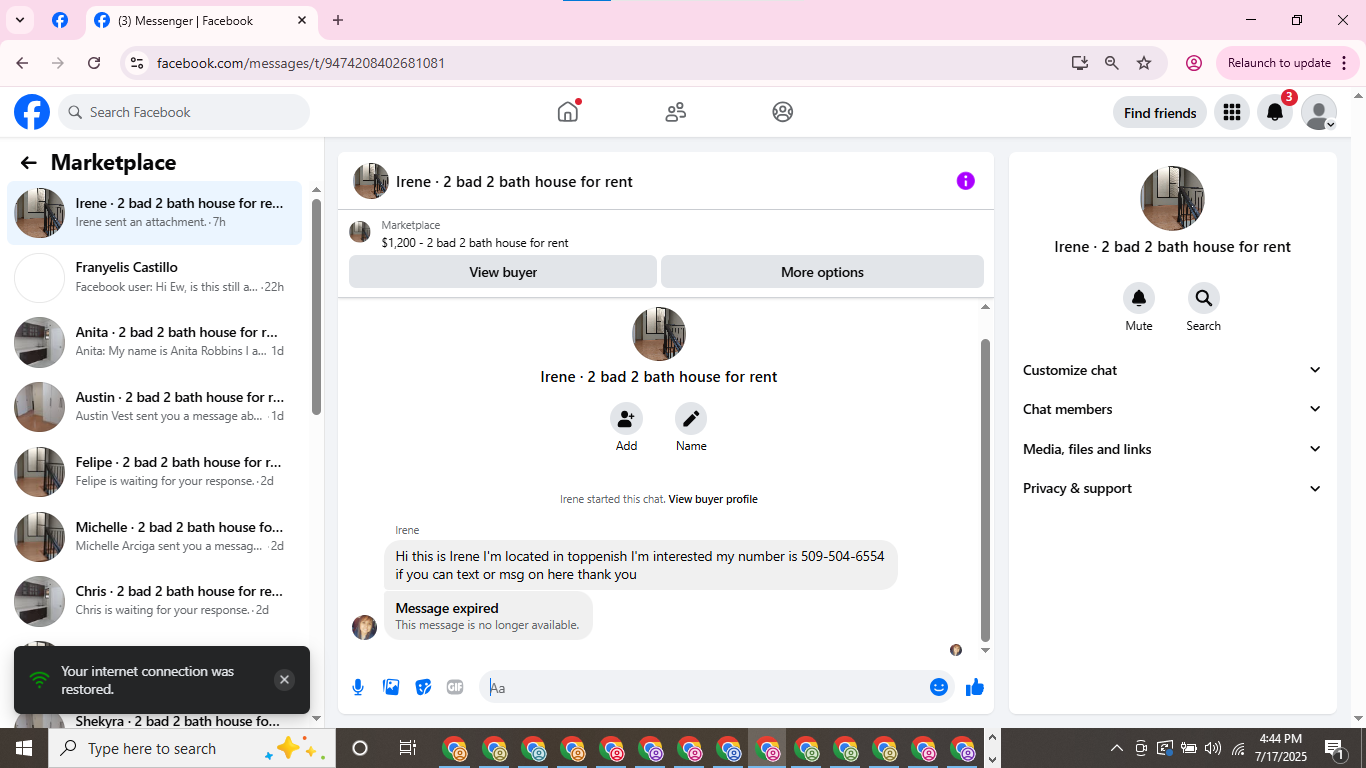
Task: Click the message text input box
Action: point(705,687)
